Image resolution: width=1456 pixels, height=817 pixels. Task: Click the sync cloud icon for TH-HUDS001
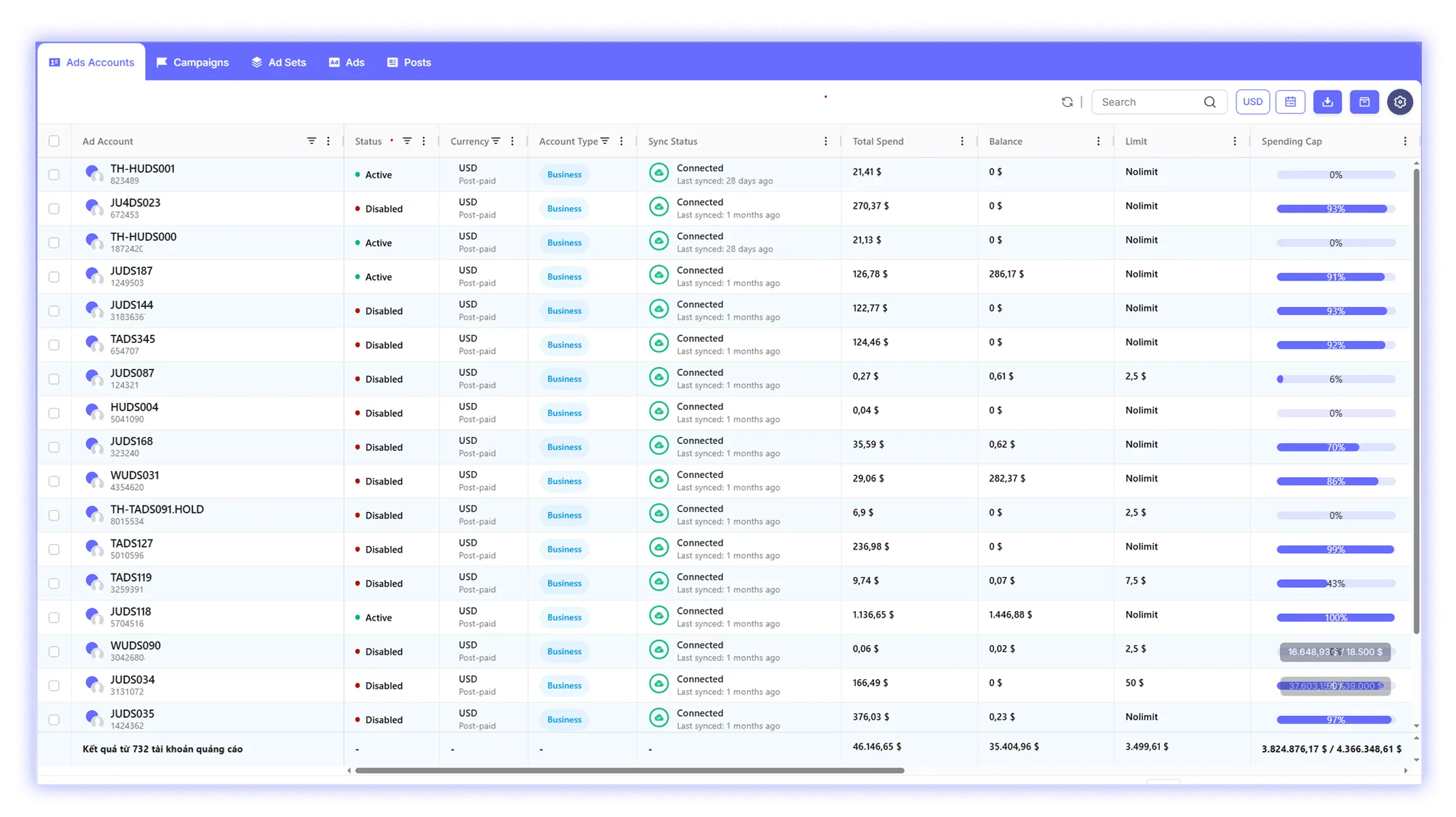(658, 173)
